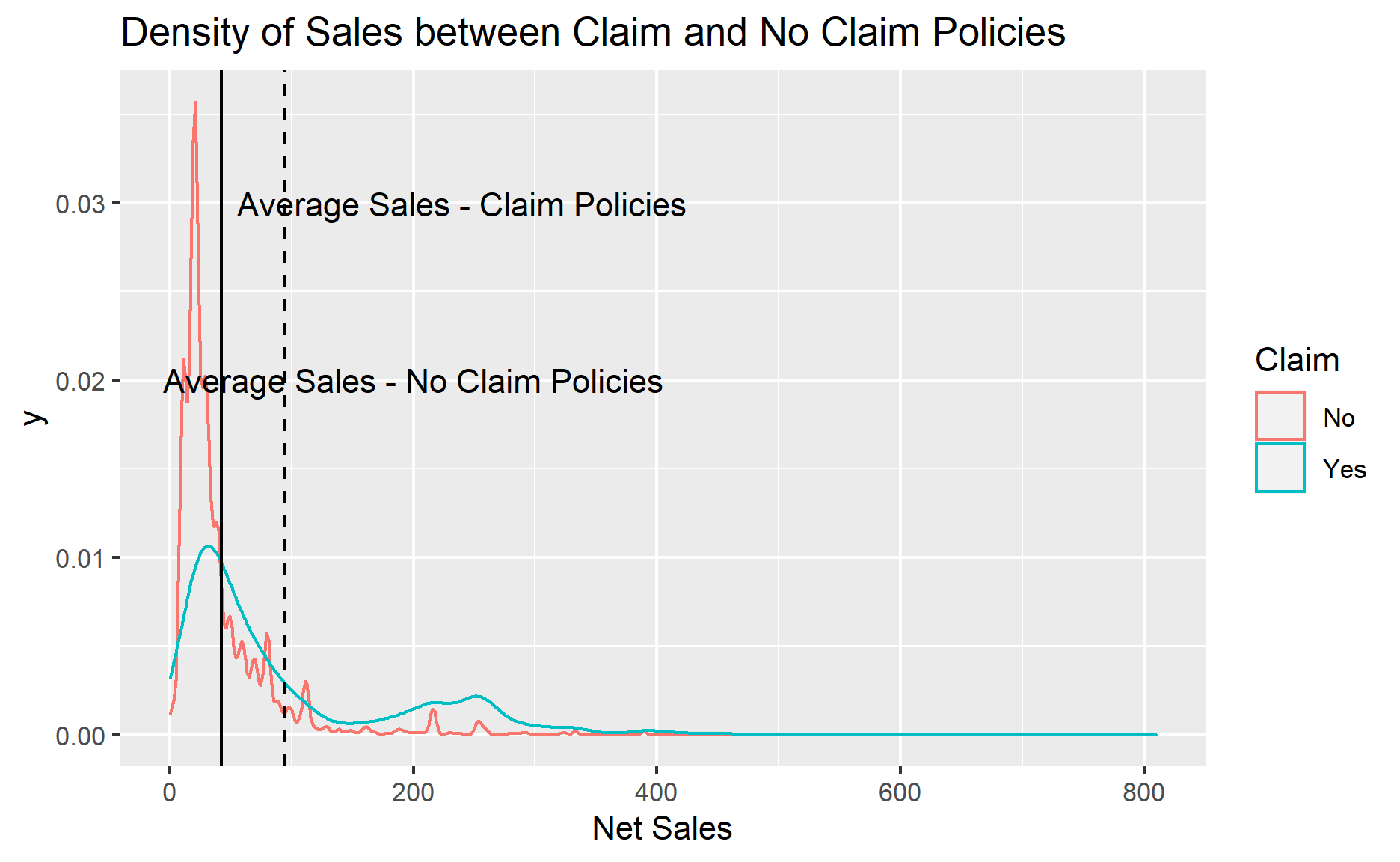Select the Claim legend title
The width and height of the screenshot is (1400, 862).
pos(1297,361)
